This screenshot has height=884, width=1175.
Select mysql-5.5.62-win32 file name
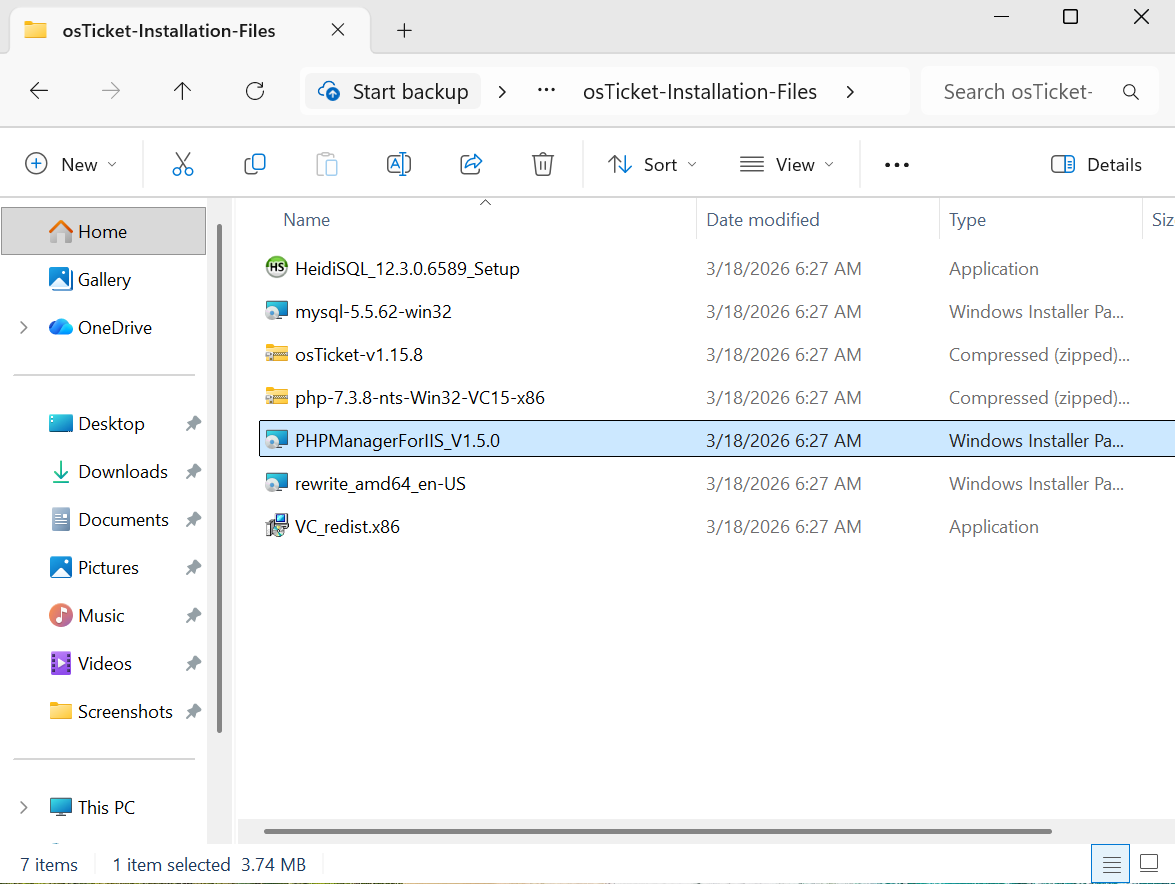pos(373,311)
